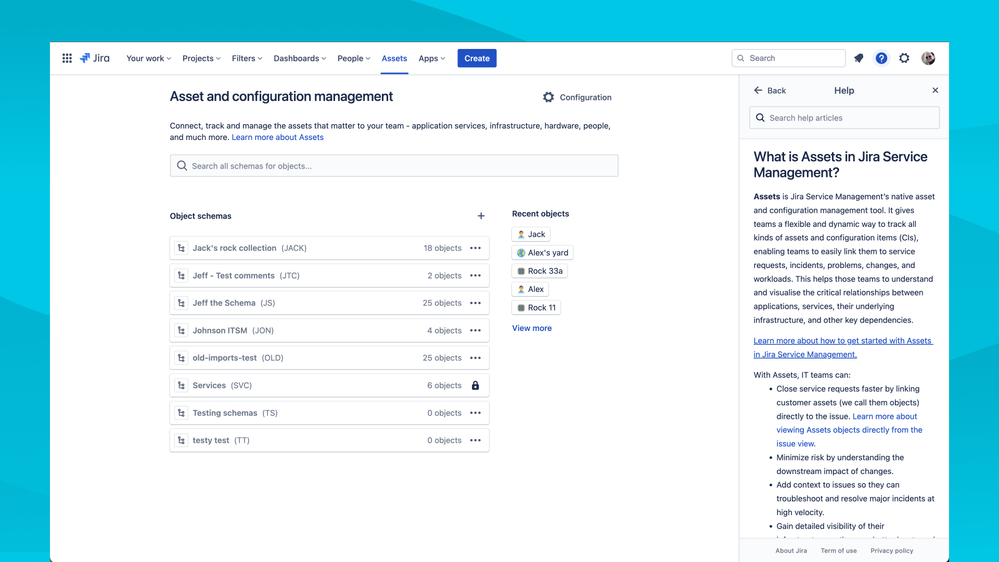This screenshot has width=999, height=562.
Task: Open the settings gear in top bar
Action: [x=904, y=58]
